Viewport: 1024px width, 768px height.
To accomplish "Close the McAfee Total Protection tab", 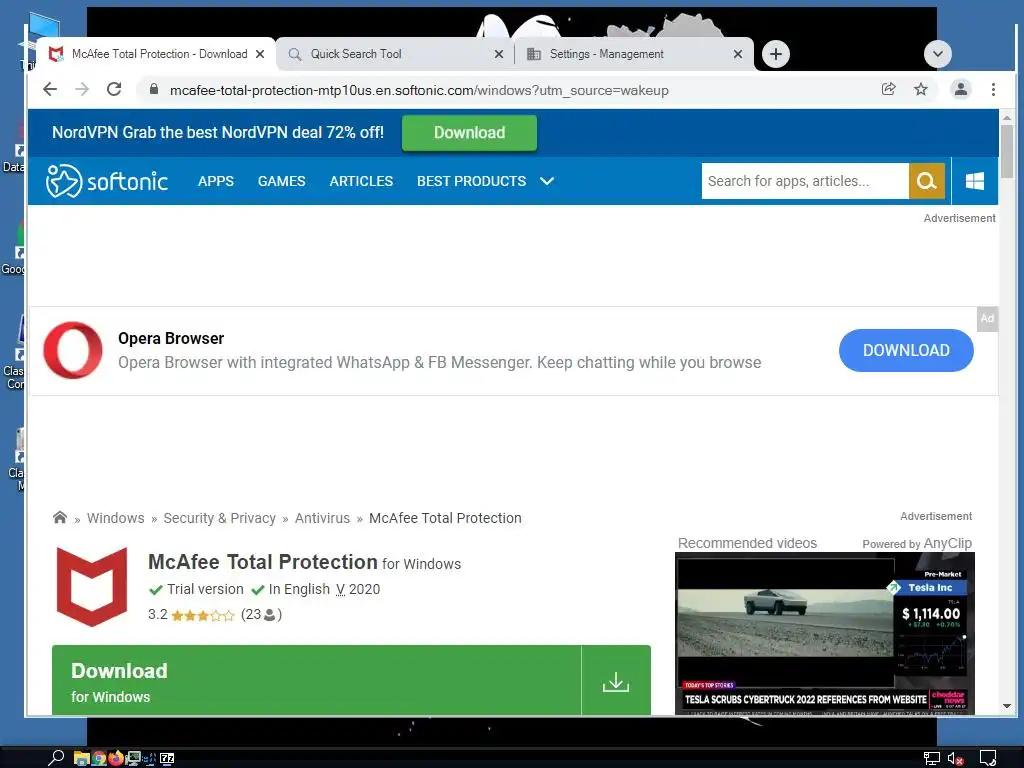I will (260, 54).
